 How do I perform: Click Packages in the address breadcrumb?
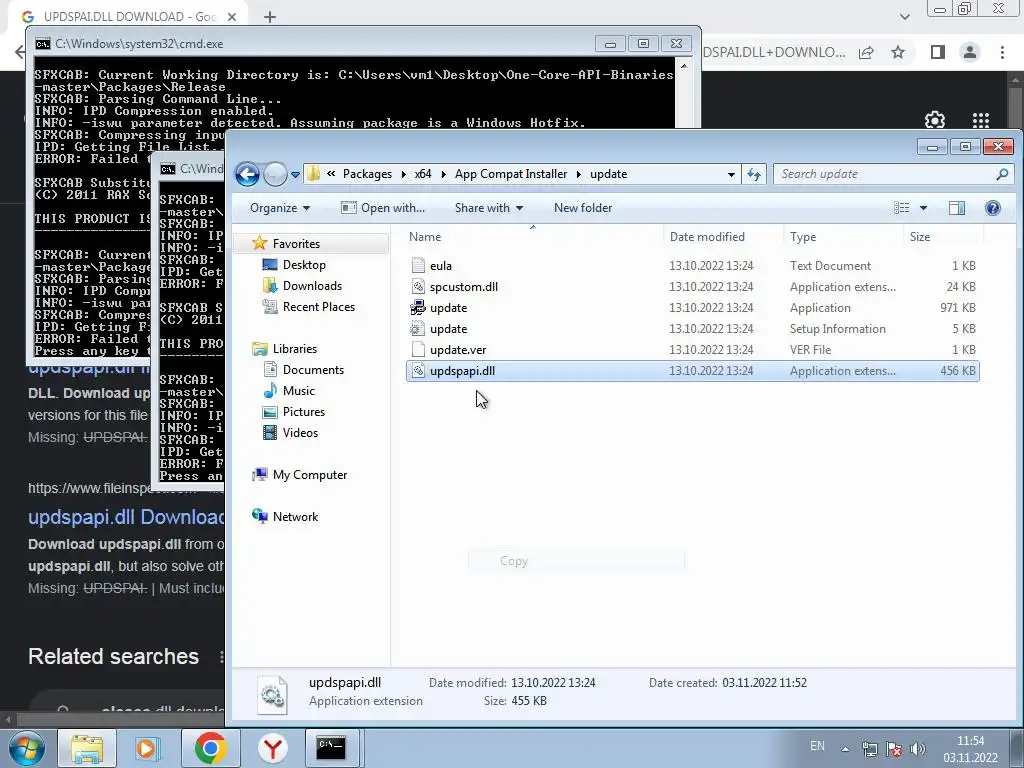click(x=367, y=174)
